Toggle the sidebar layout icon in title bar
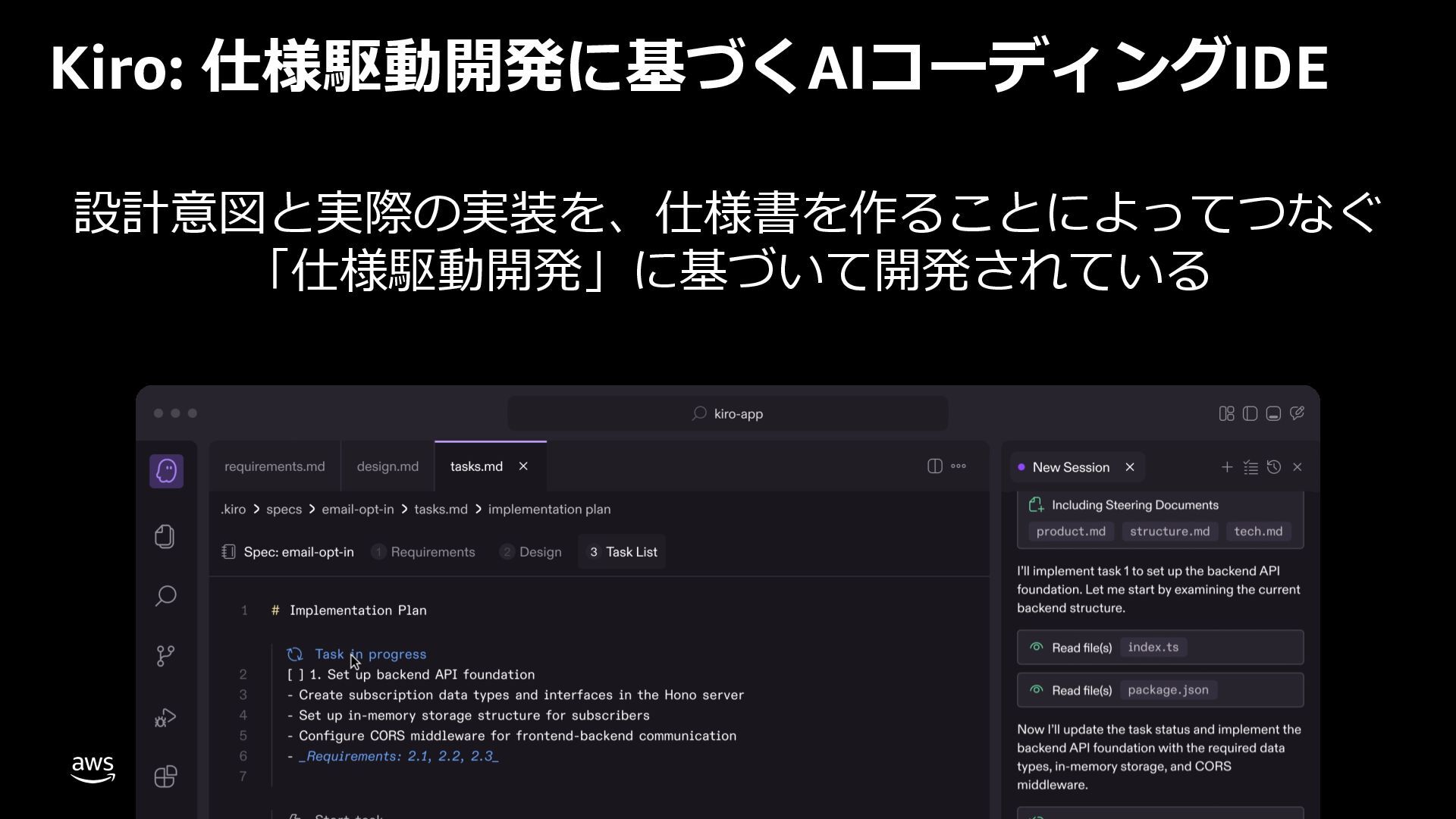The image size is (1456, 819). click(x=1250, y=413)
